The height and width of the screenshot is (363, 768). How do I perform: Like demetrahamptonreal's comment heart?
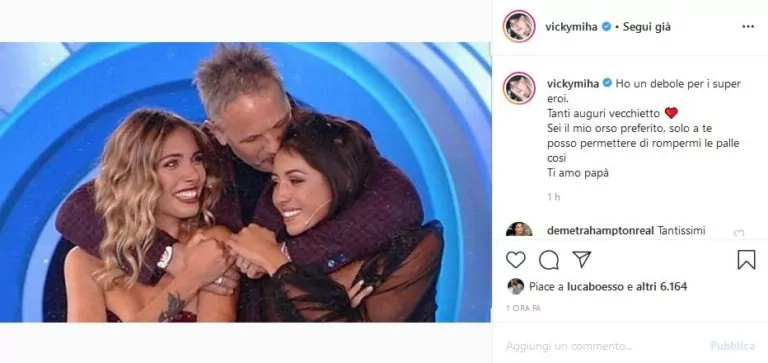tap(739, 233)
